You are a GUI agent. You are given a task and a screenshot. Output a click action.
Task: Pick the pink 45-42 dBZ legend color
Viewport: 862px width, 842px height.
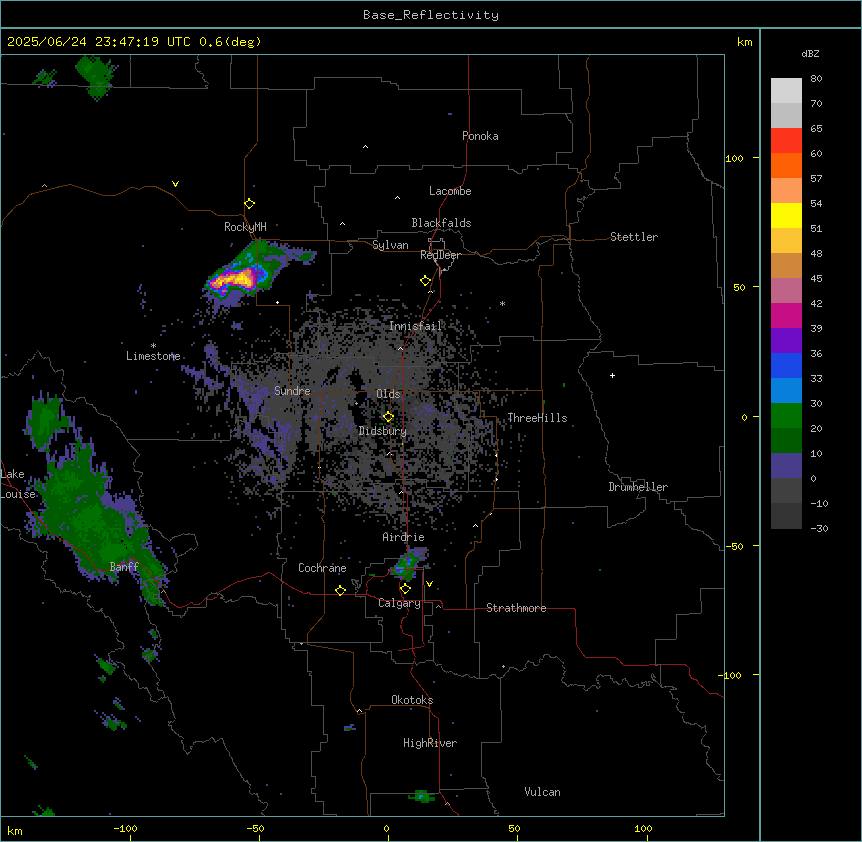click(x=786, y=291)
